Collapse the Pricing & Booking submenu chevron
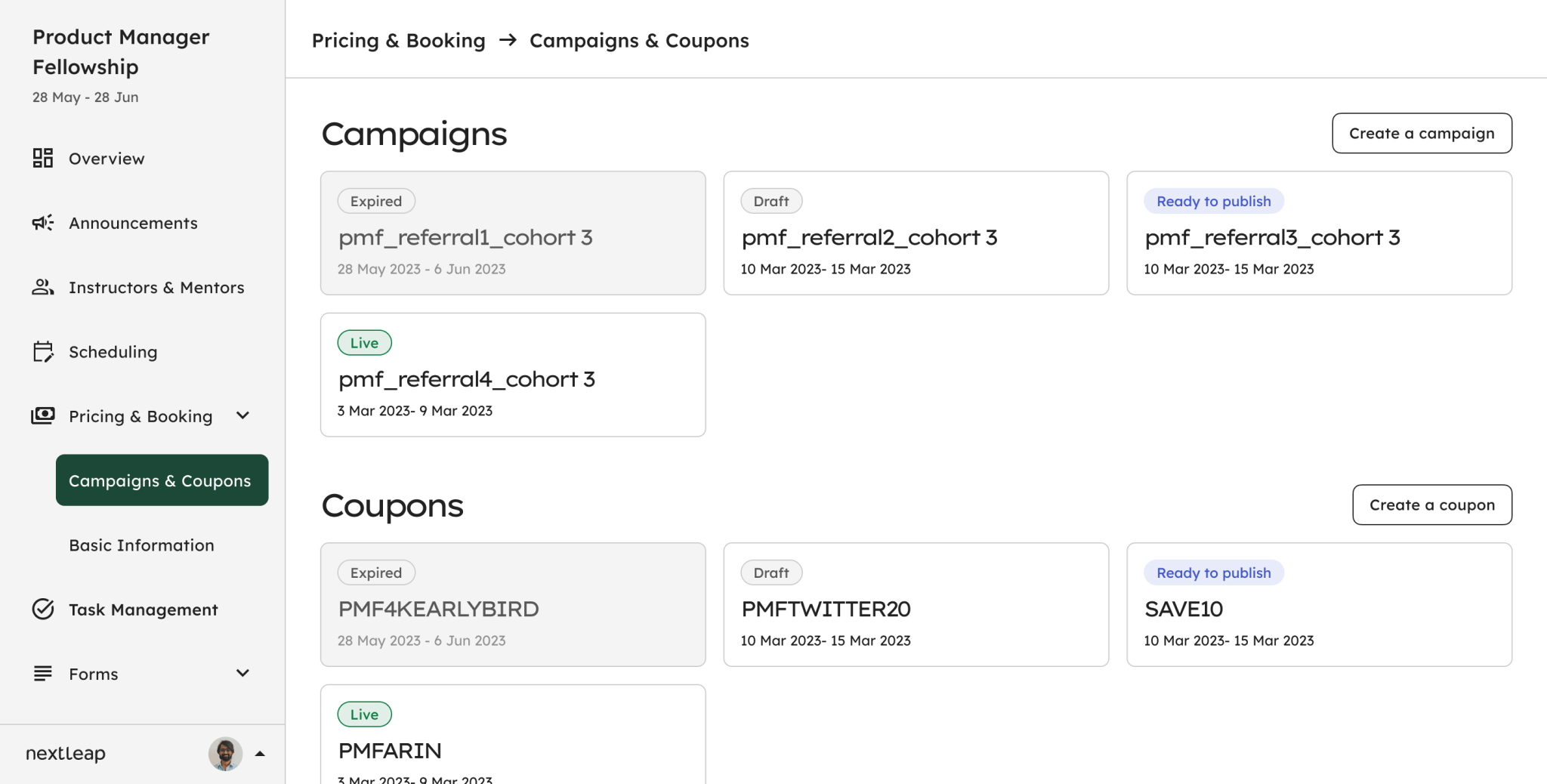Image resolution: width=1547 pixels, height=784 pixels. coord(242,415)
